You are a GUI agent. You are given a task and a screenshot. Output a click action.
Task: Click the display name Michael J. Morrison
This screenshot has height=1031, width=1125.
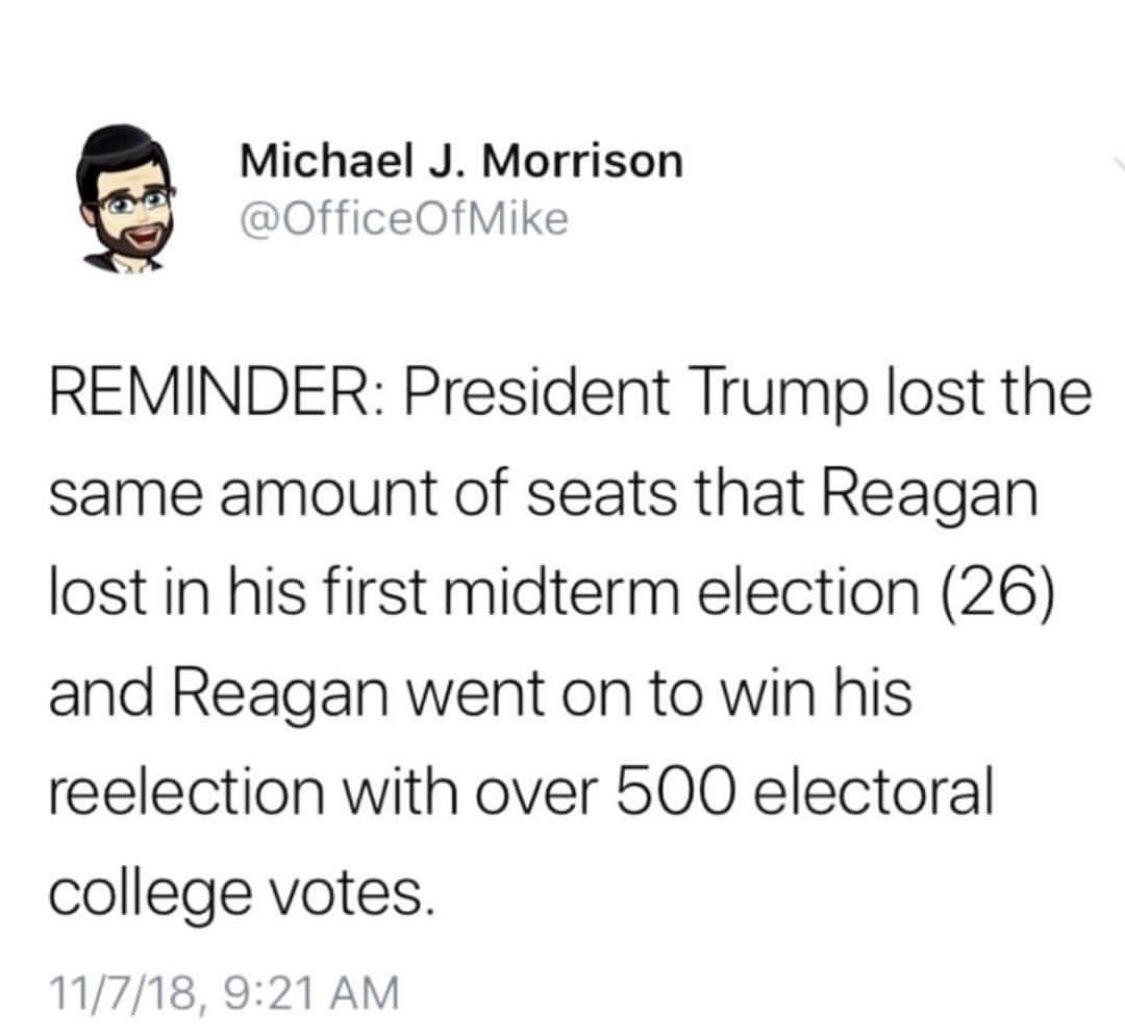(461, 161)
